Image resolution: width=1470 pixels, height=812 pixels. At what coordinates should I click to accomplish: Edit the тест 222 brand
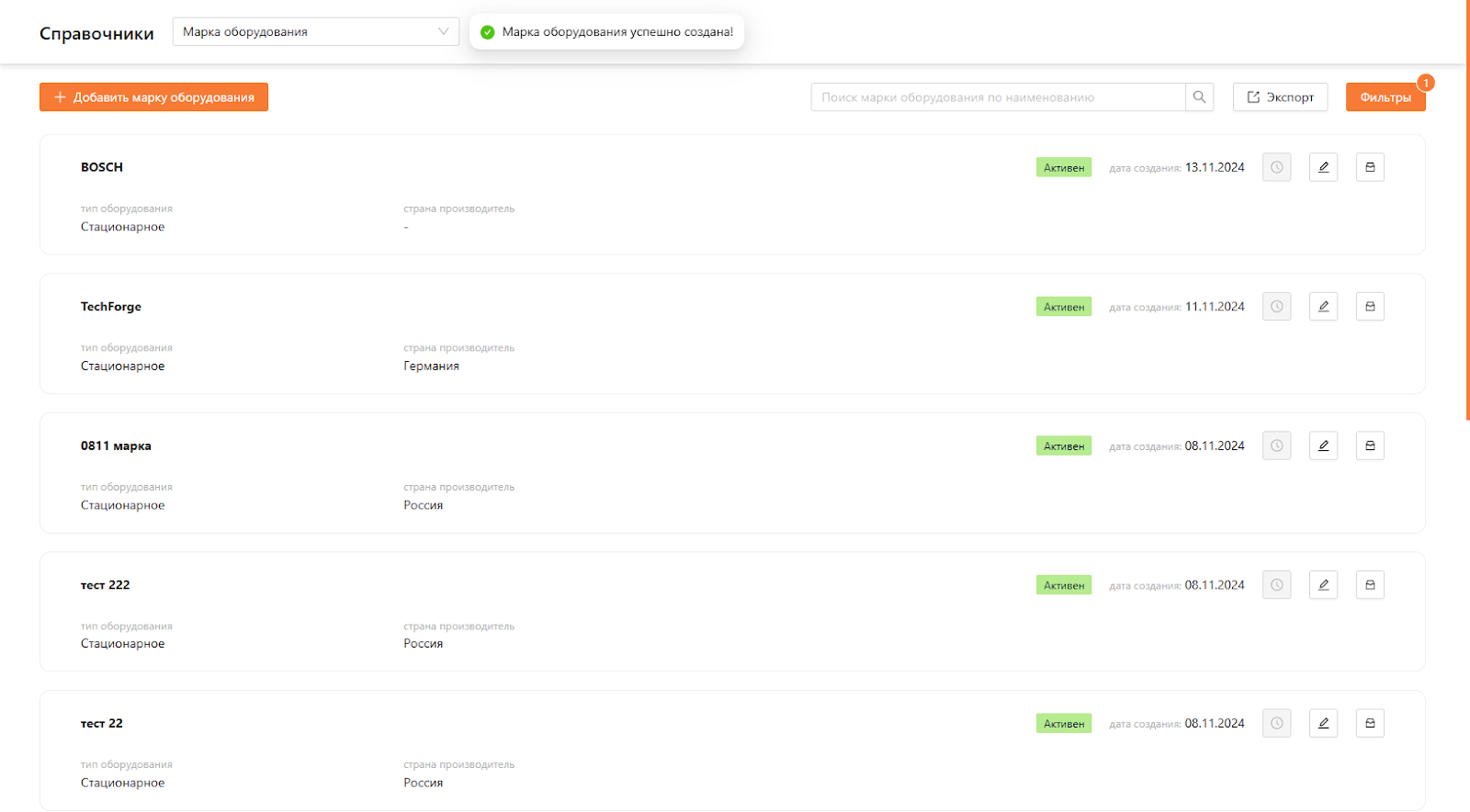[1323, 585]
